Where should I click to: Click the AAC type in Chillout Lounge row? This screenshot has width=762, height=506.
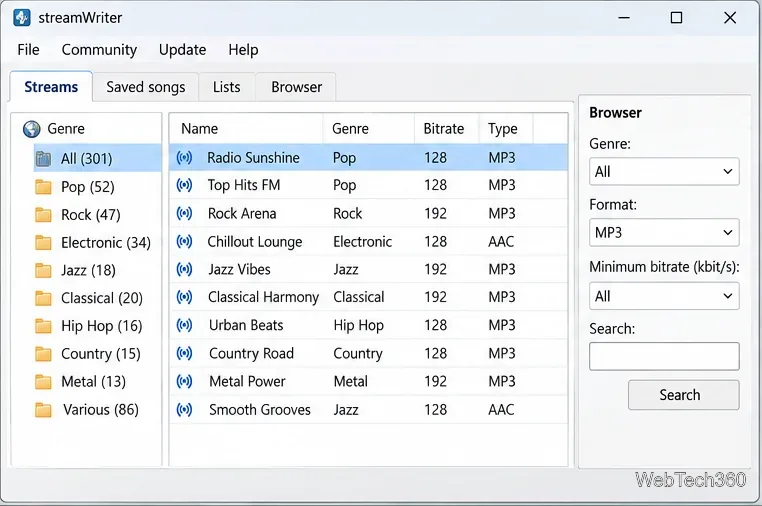pos(501,242)
